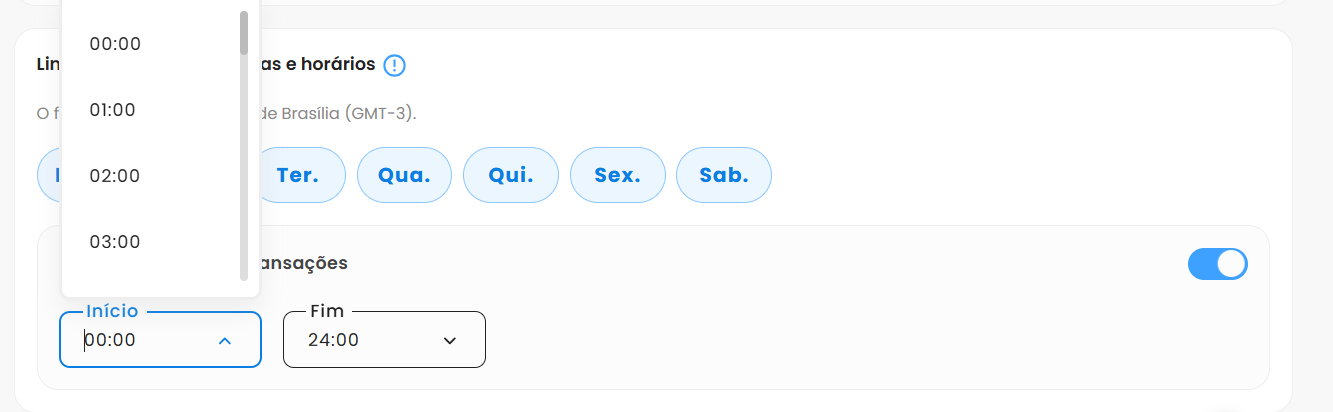Click the time list scrollbar thumb
Viewport: 1333px width, 412px height.
[244, 32]
